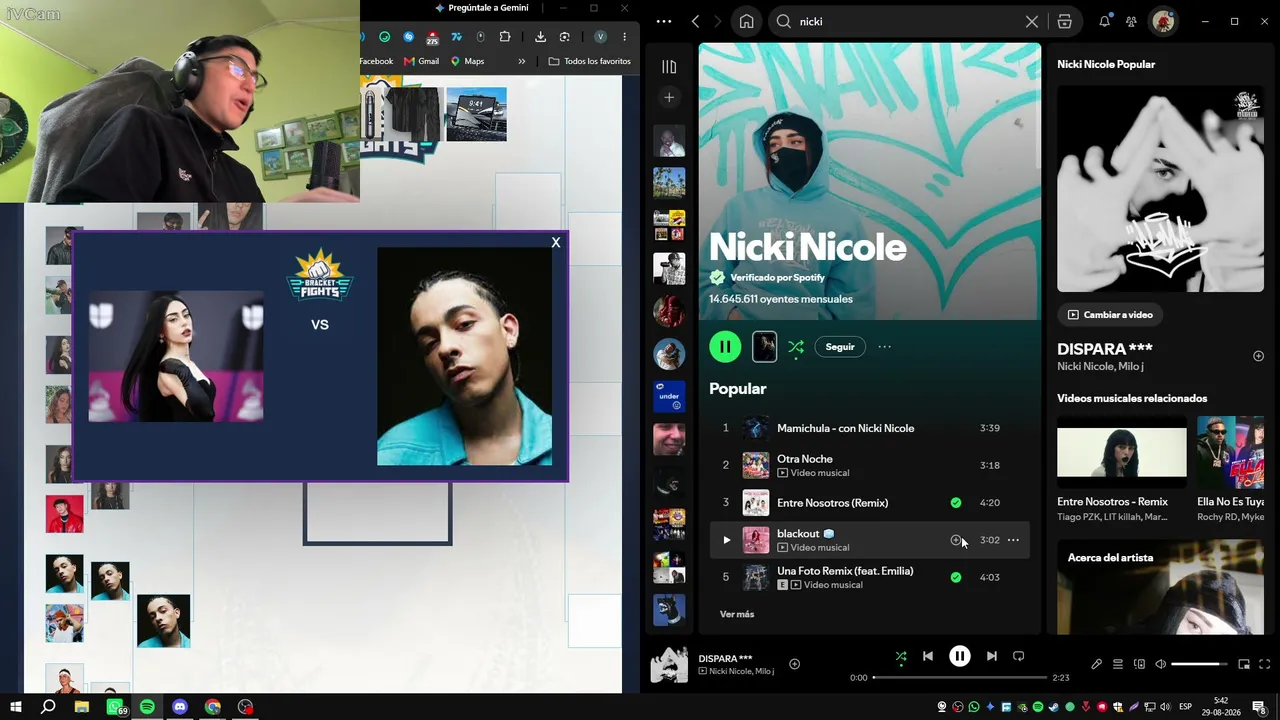Pick the dark-haired woman in the bracket matchup

[x=176, y=356]
